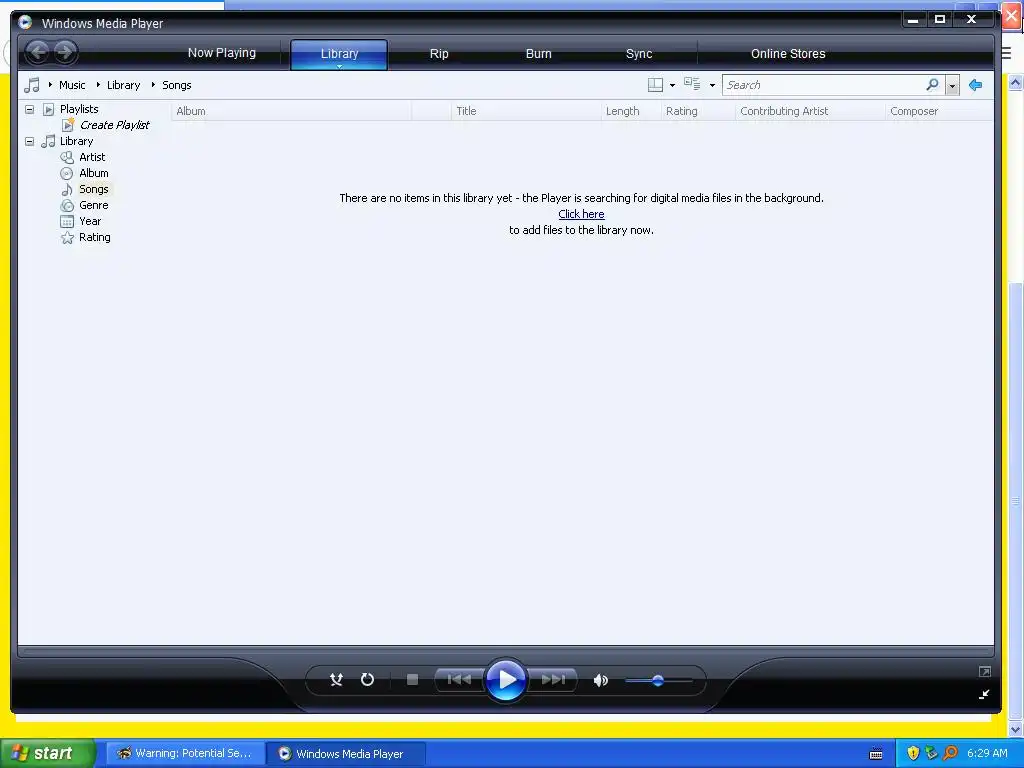This screenshot has height=768, width=1024.
Task: Expand the arrow before Library breadcrumb
Action: click(98, 85)
